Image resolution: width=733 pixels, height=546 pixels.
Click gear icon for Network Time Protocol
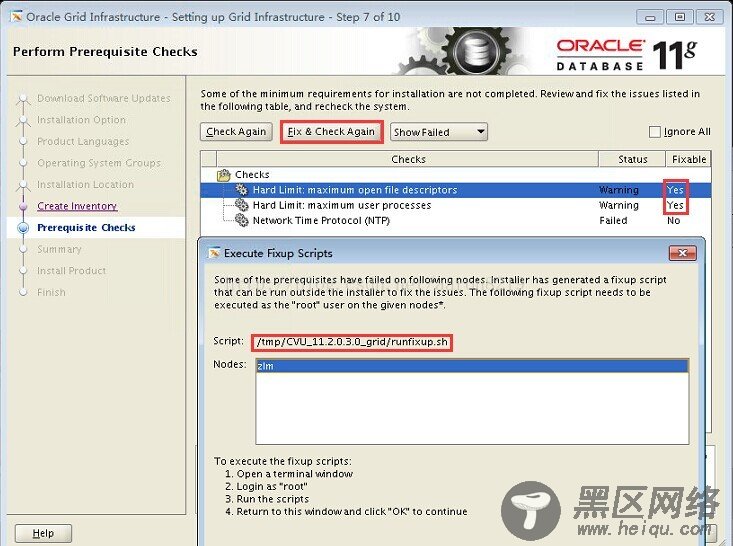click(x=241, y=220)
